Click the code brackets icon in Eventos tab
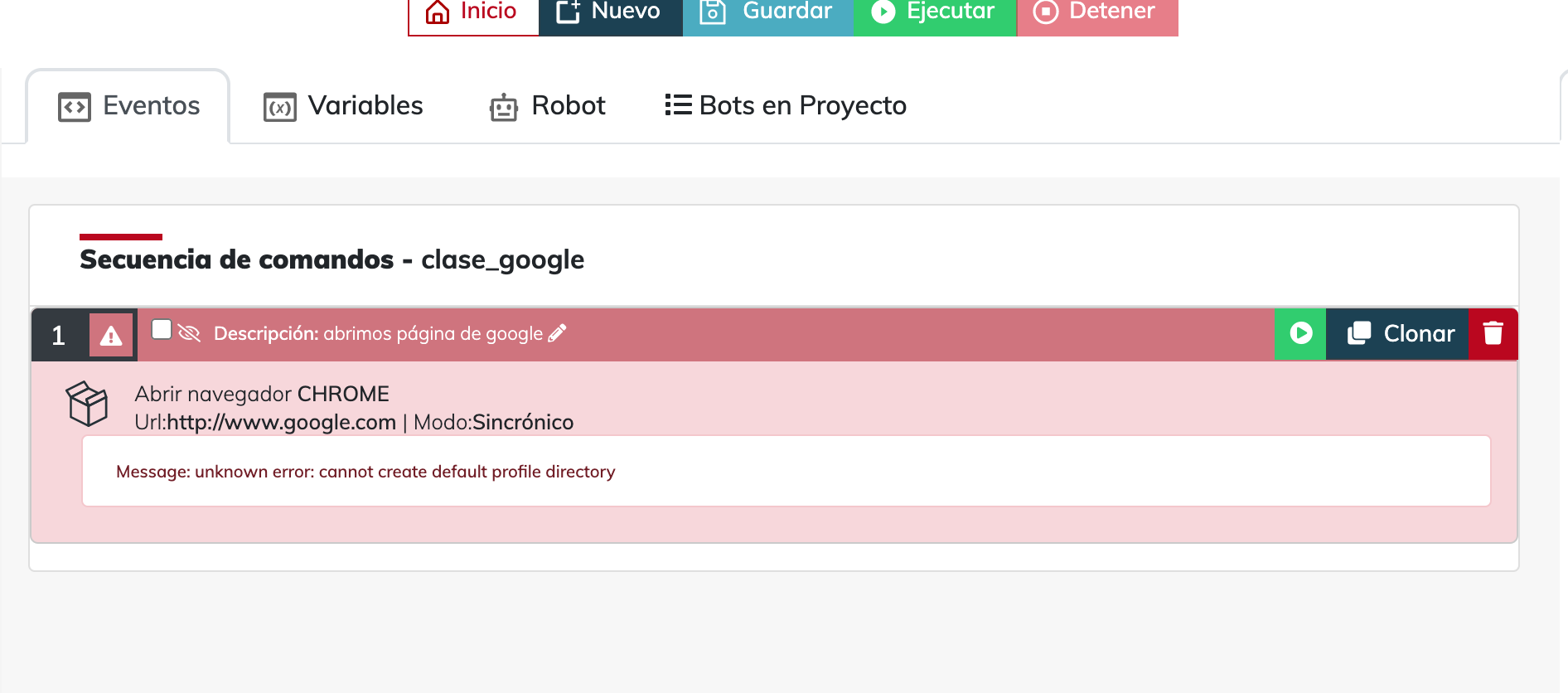The width and height of the screenshot is (1568, 693). (x=75, y=107)
